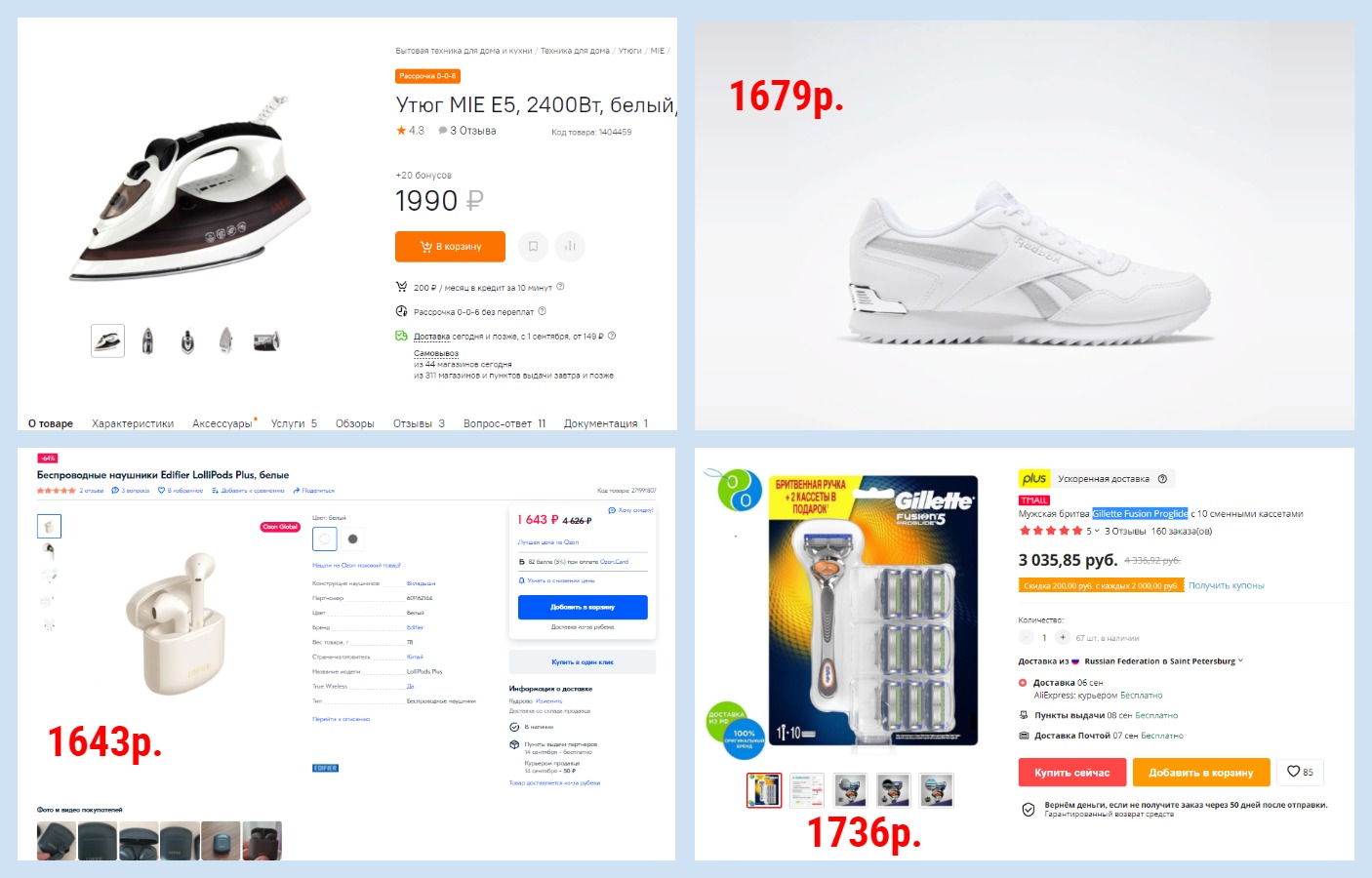This screenshot has height=878, width=1372.
Task: Click the help icon next to 200 ₽ credit offer
Action: (x=560, y=287)
